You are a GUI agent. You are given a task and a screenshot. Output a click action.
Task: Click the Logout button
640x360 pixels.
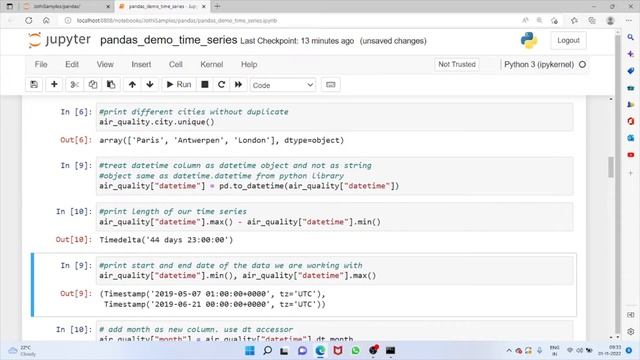pyautogui.click(x=568, y=40)
